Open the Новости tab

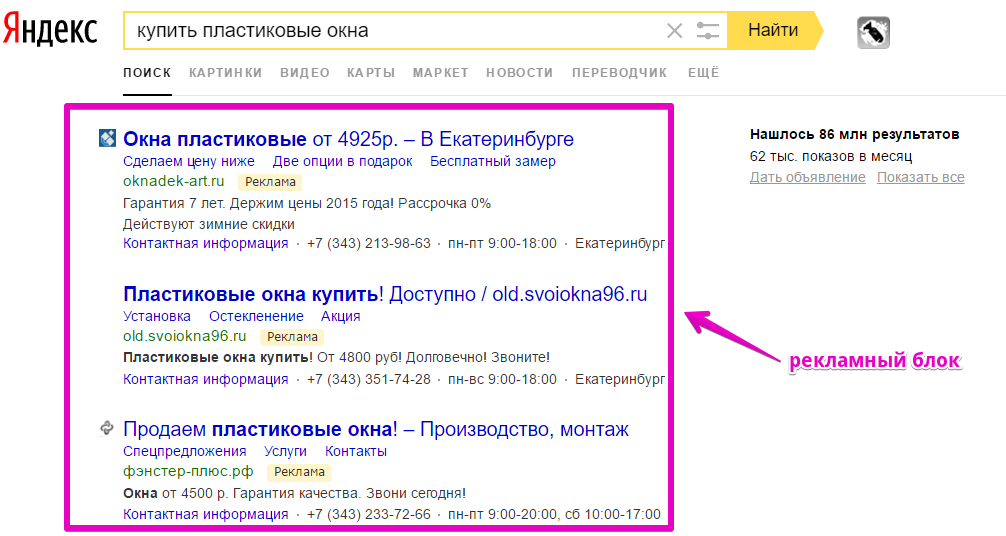[x=519, y=73]
